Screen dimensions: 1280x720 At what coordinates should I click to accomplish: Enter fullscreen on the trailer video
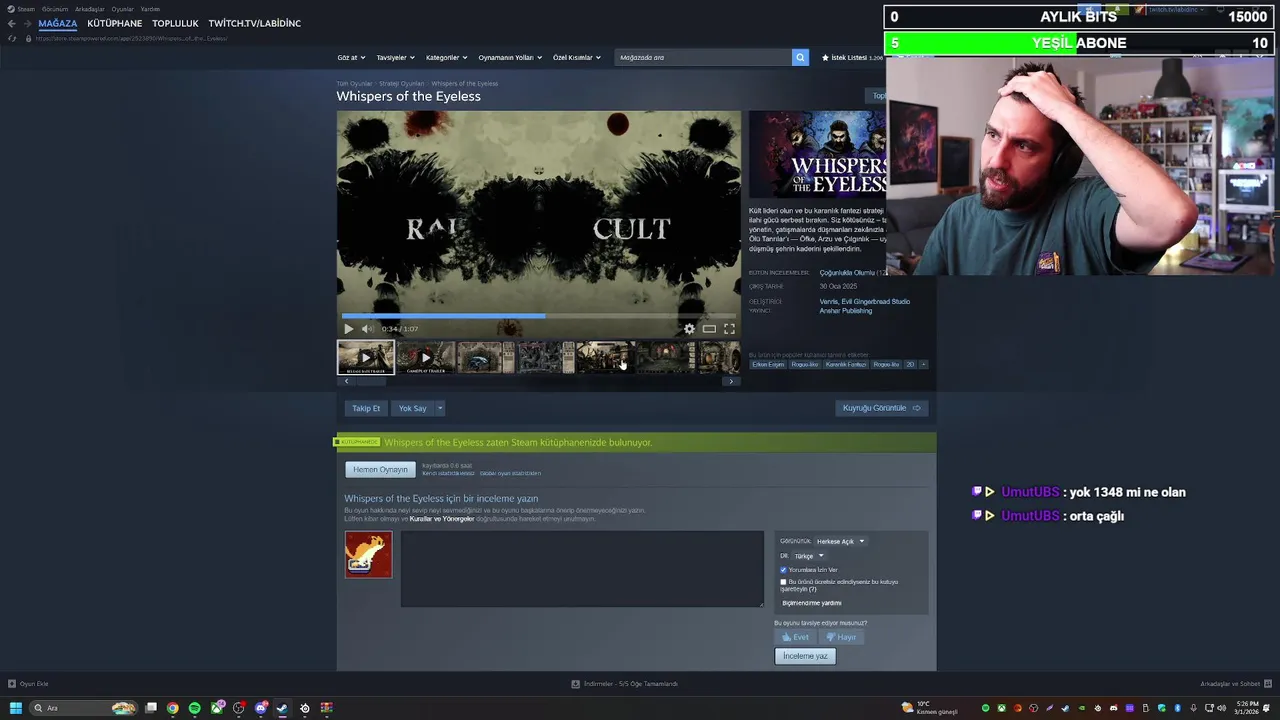click(x=729, y=328)
